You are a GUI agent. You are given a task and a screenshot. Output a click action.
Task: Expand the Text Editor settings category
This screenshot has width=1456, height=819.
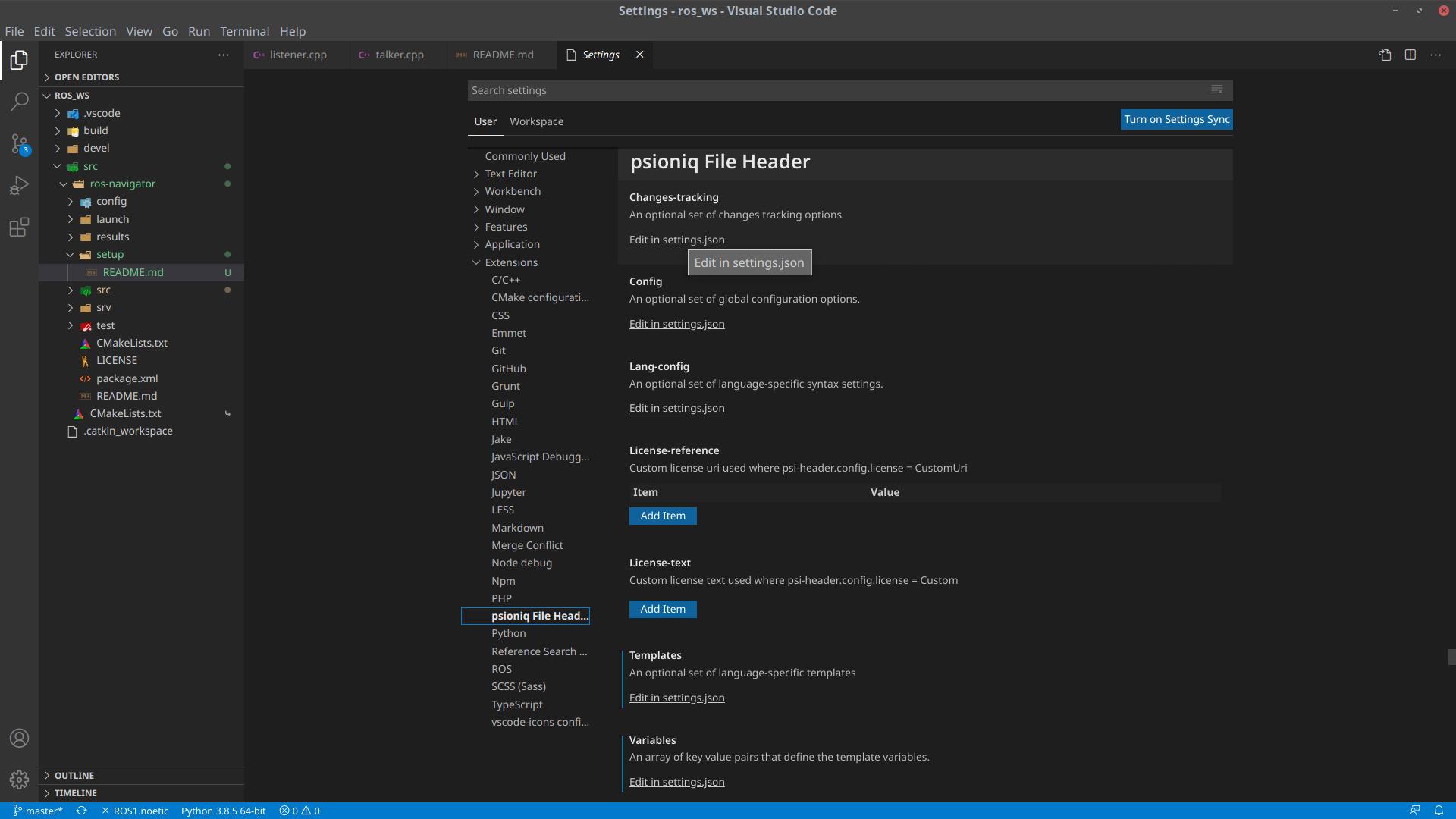(511, 174)
